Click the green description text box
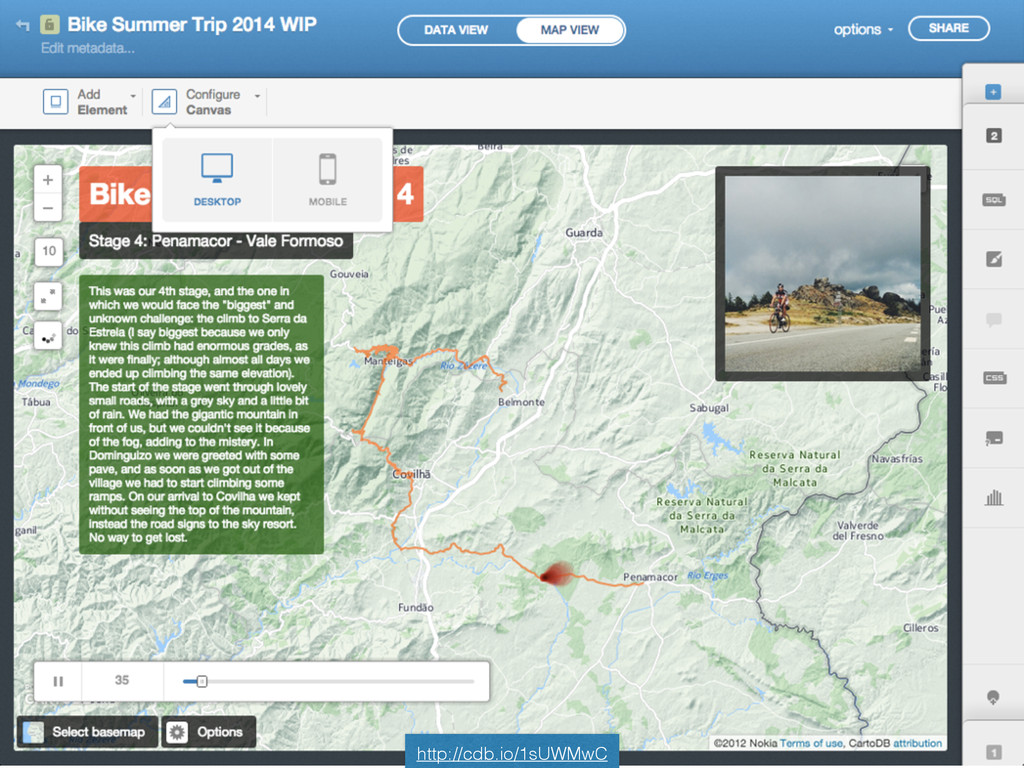 [x=201, y=415]
